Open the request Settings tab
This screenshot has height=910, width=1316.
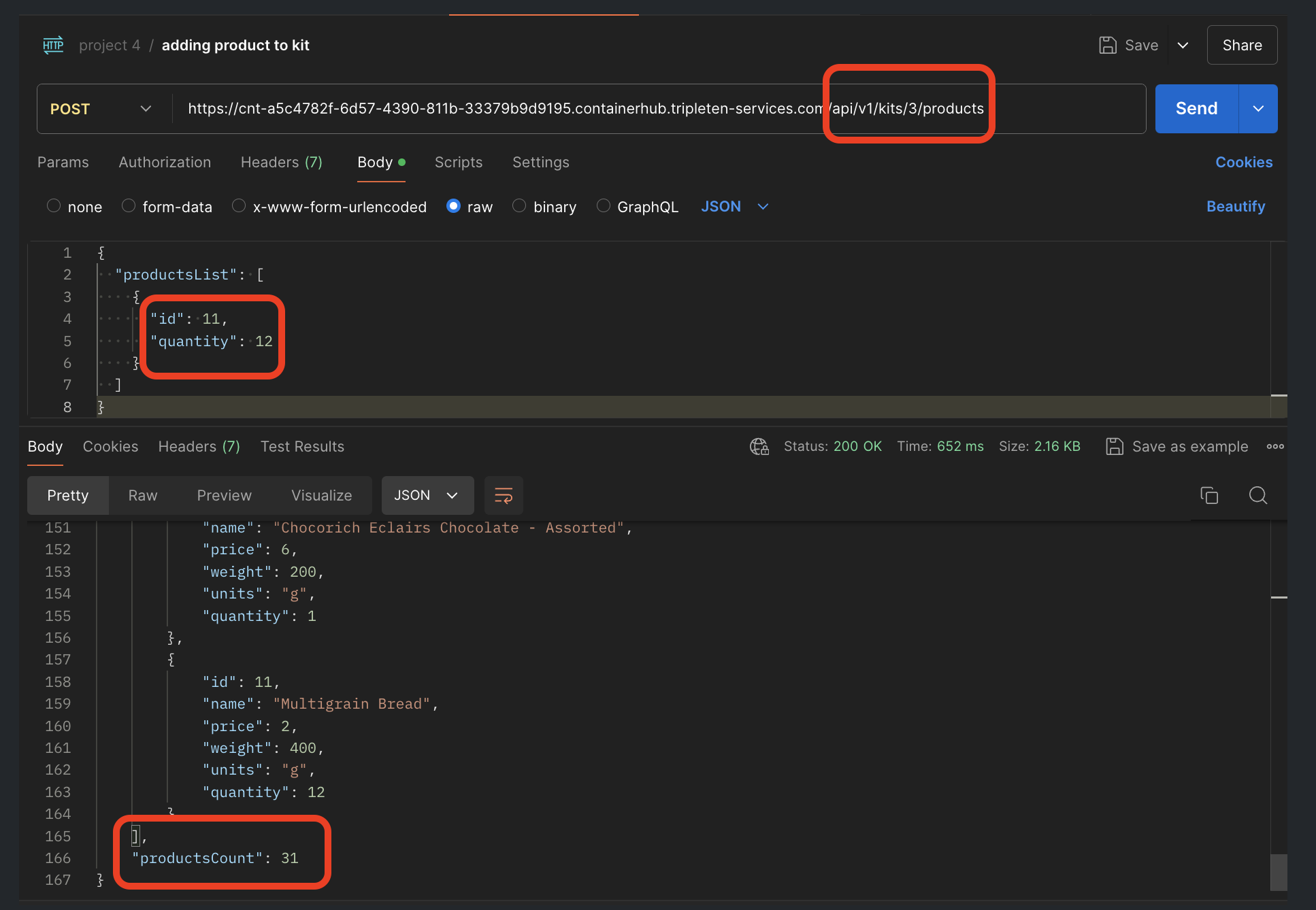[541, 162]
